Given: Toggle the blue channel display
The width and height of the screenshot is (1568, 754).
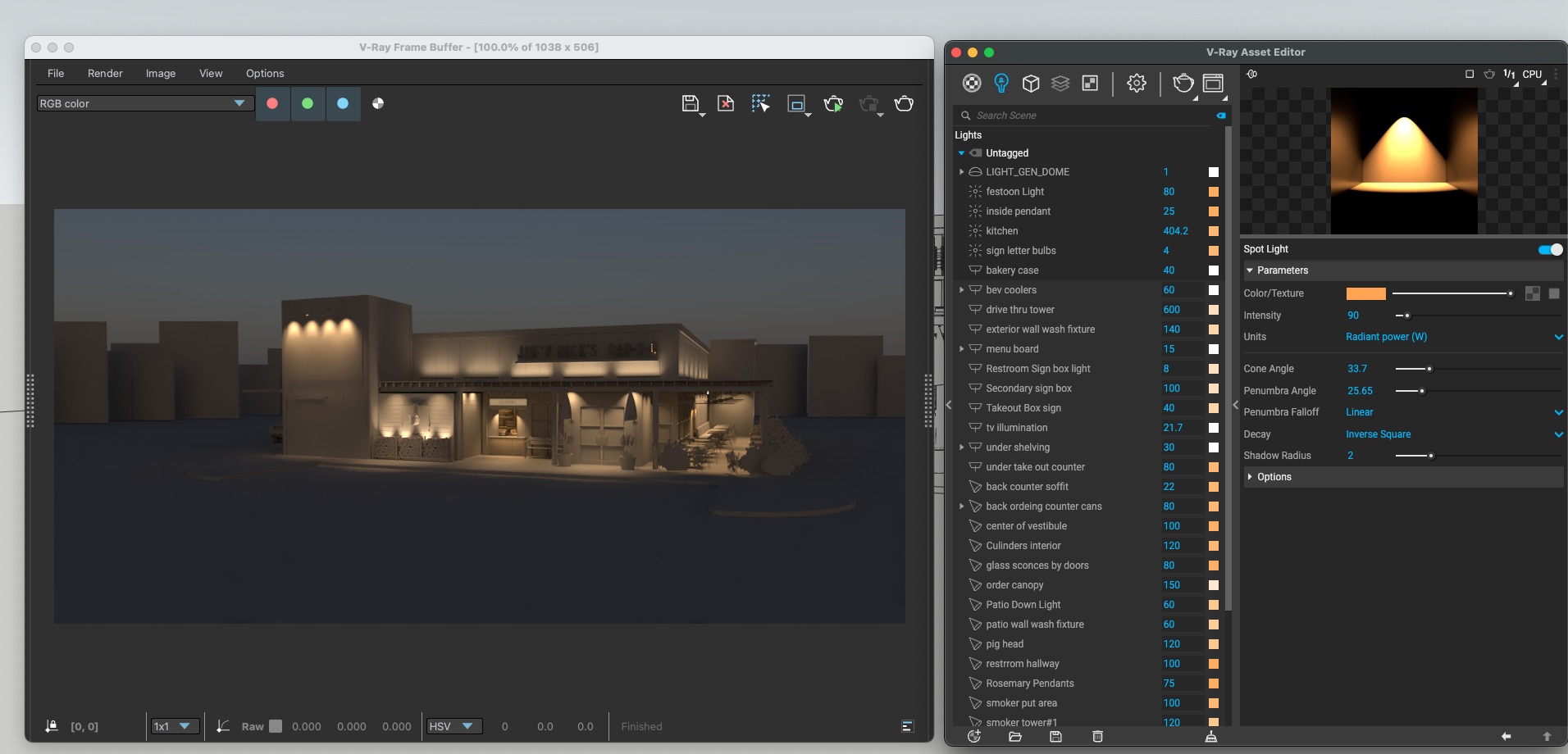Looking at the screenshot, I should point(343,104).
